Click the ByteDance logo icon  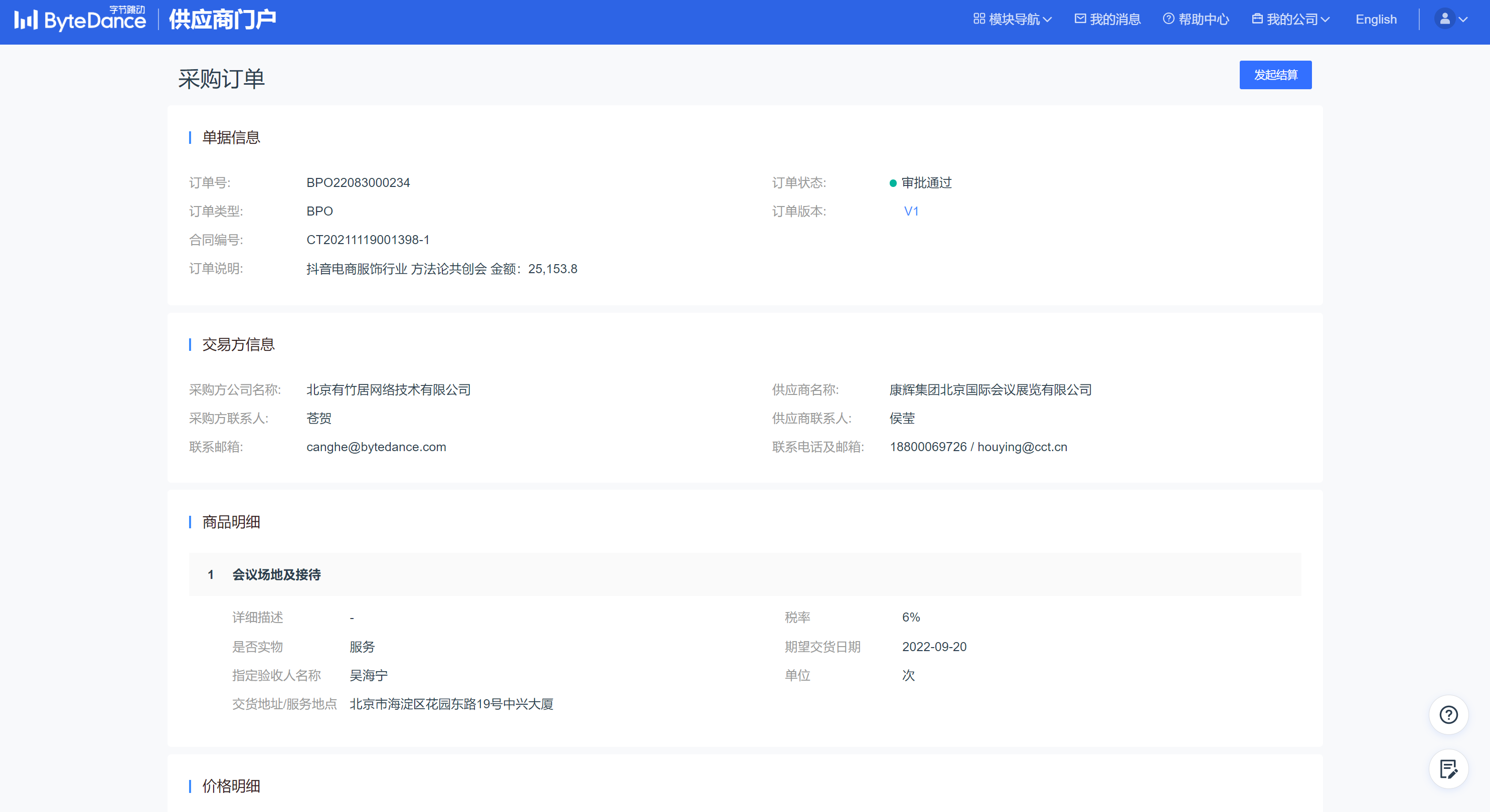click(x=27, y=20)
